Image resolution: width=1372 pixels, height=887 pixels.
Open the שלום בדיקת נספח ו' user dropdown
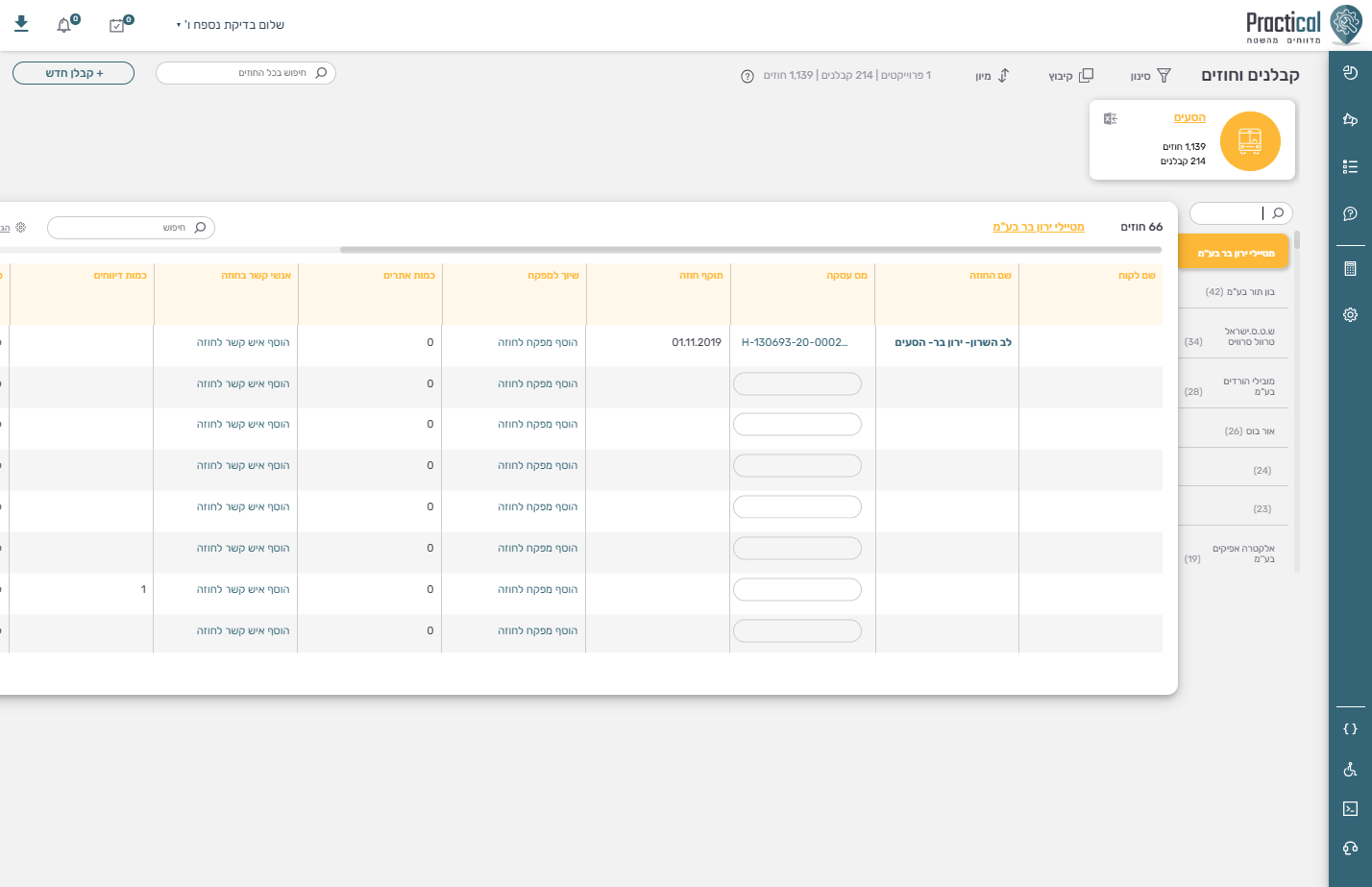[x=231, y=25]
